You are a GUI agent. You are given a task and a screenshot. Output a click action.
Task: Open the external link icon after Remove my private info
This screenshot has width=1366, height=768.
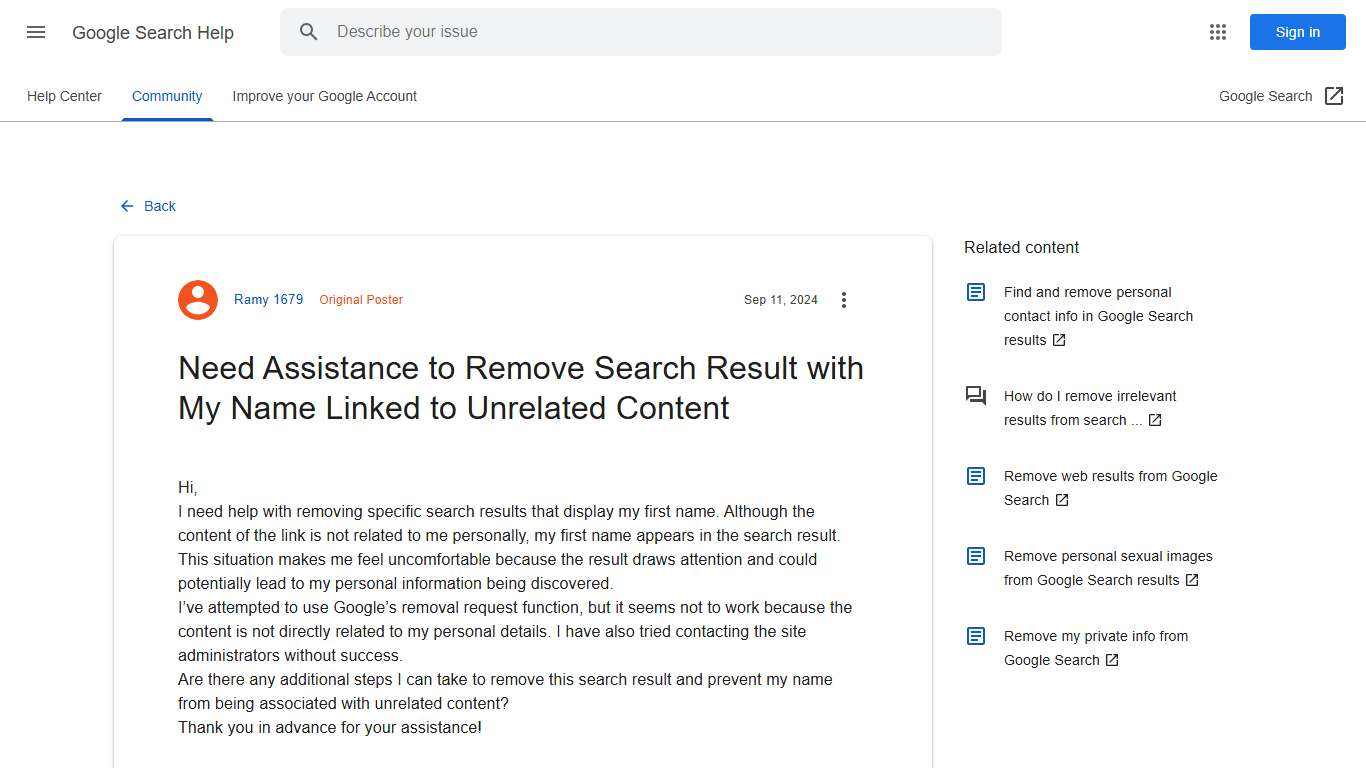point(1112,660)
